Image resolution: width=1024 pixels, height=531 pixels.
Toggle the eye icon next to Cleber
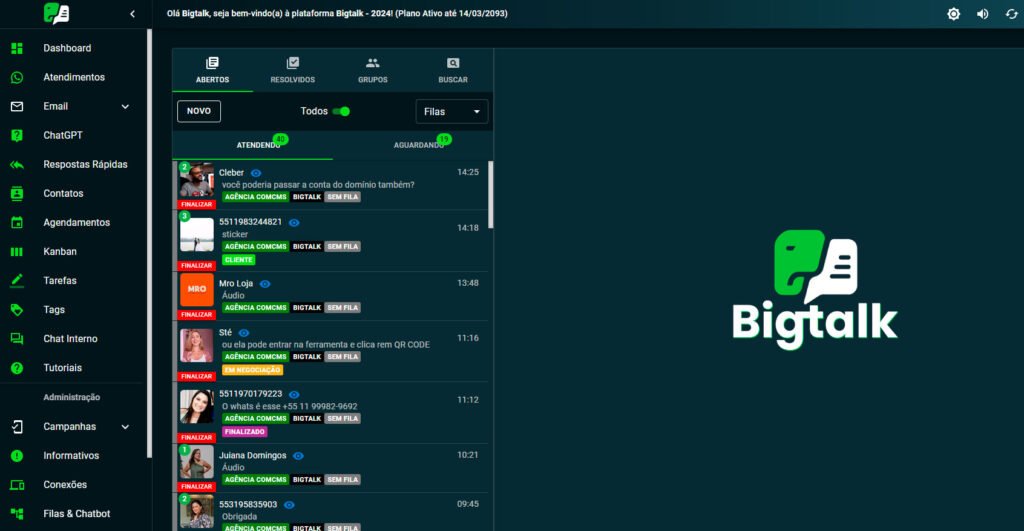coord(256,173)
